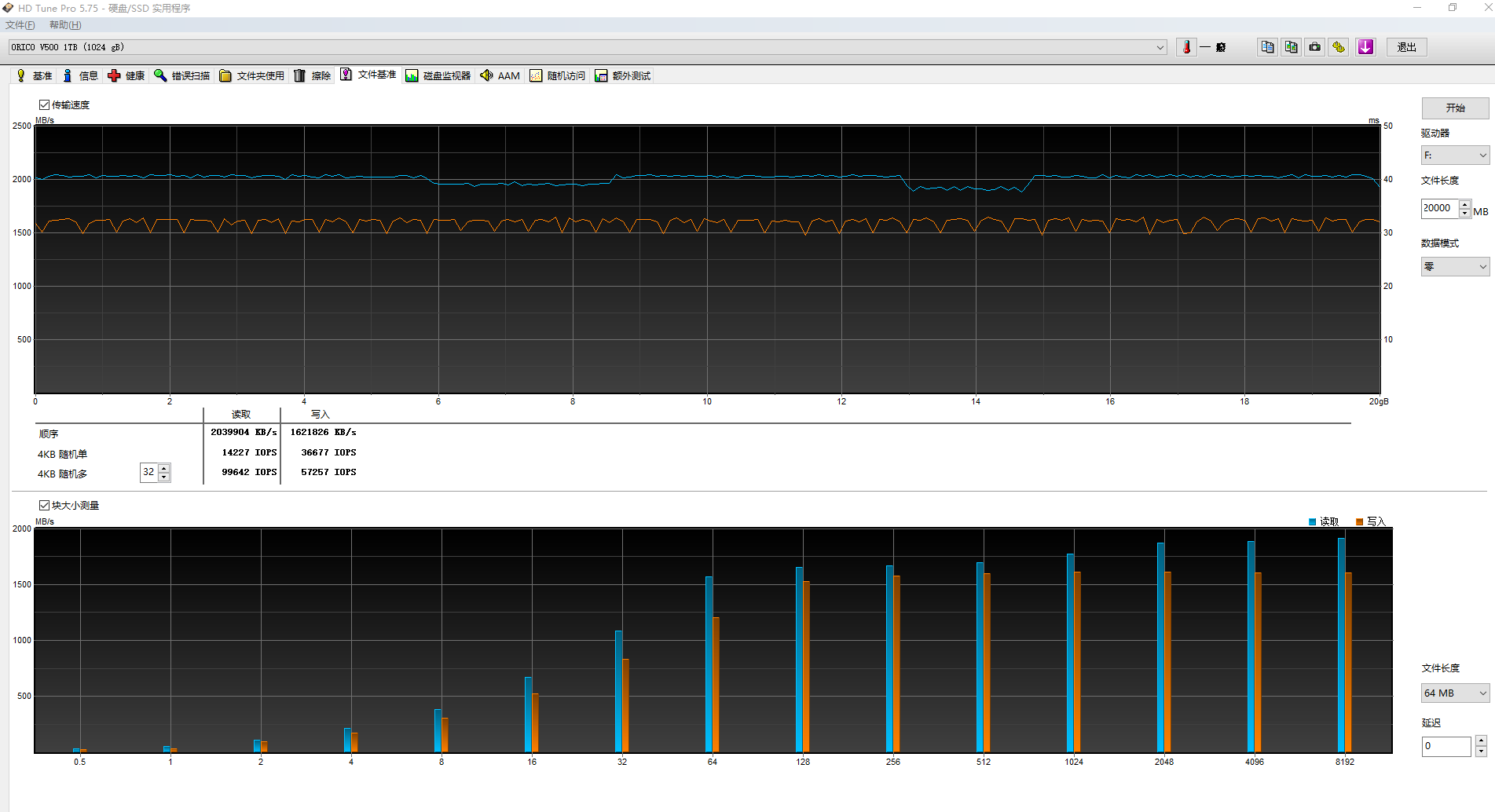Open the 擦除 tab
Screen dimensions: 1495x812
pyautogui.click(x=313, y=76)
